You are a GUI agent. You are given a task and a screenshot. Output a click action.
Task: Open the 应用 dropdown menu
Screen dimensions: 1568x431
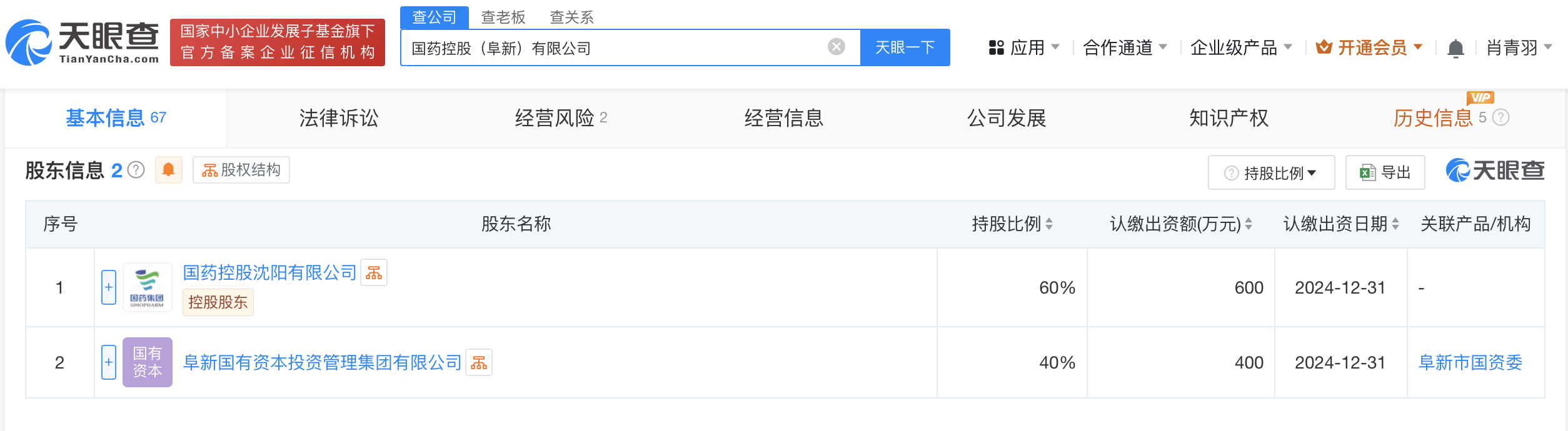point(1024,47)
